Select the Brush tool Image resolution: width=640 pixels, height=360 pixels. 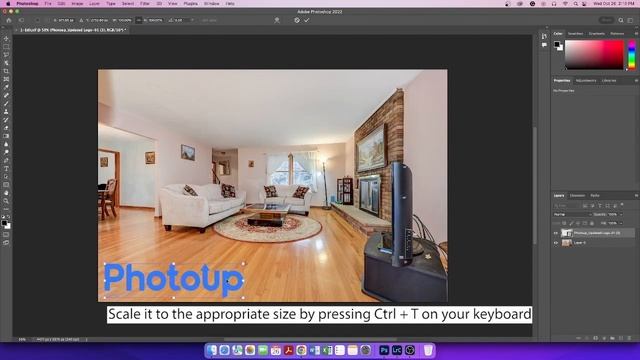[6, 103]
